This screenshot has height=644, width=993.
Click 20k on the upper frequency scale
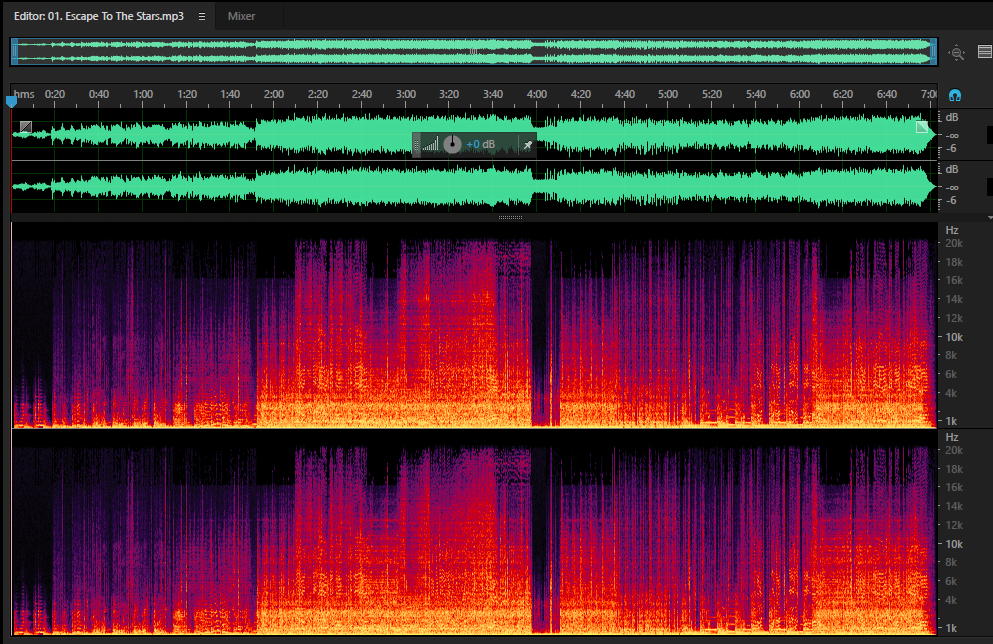coord(954,243)
